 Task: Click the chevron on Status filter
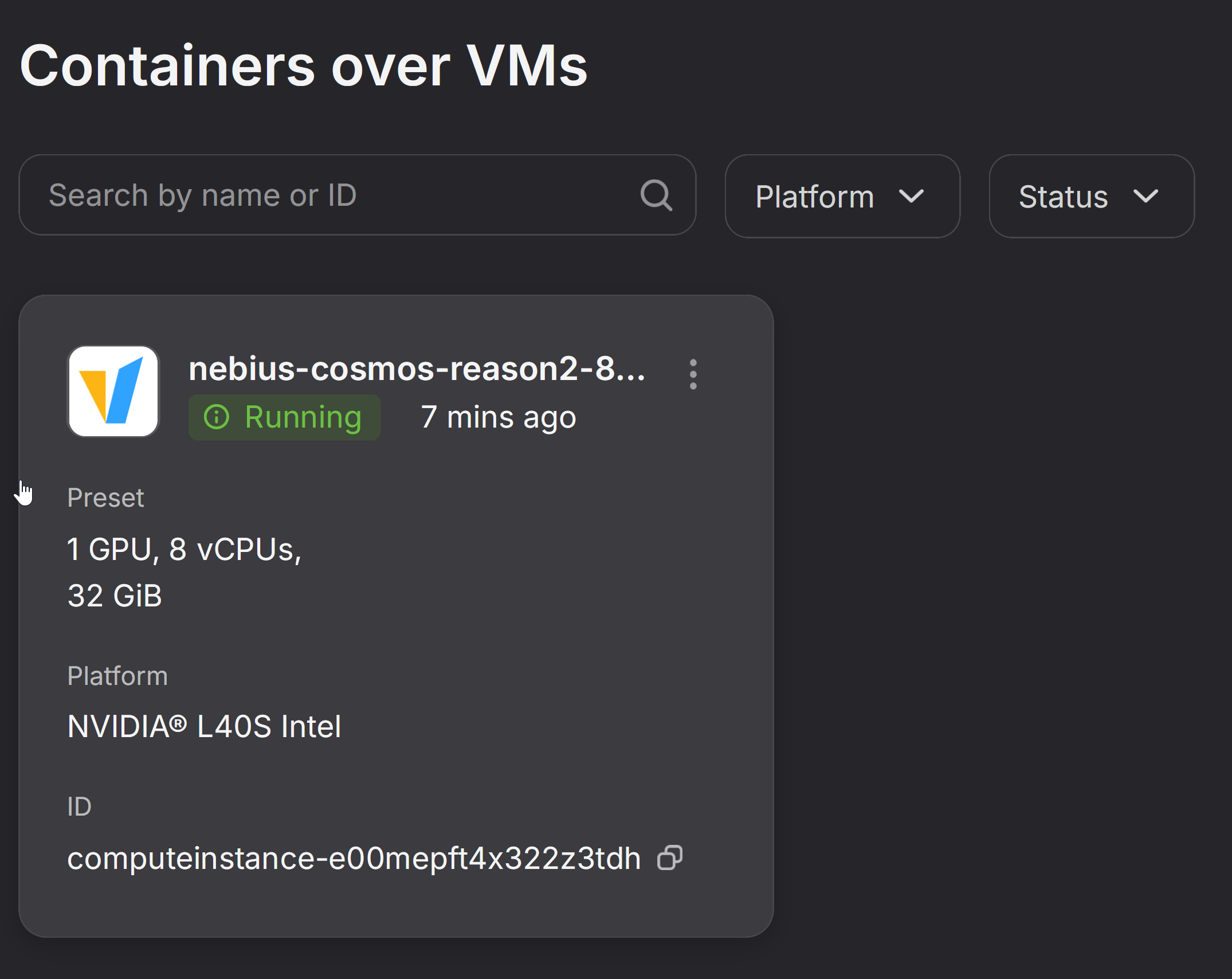(x=1146, y=197)
